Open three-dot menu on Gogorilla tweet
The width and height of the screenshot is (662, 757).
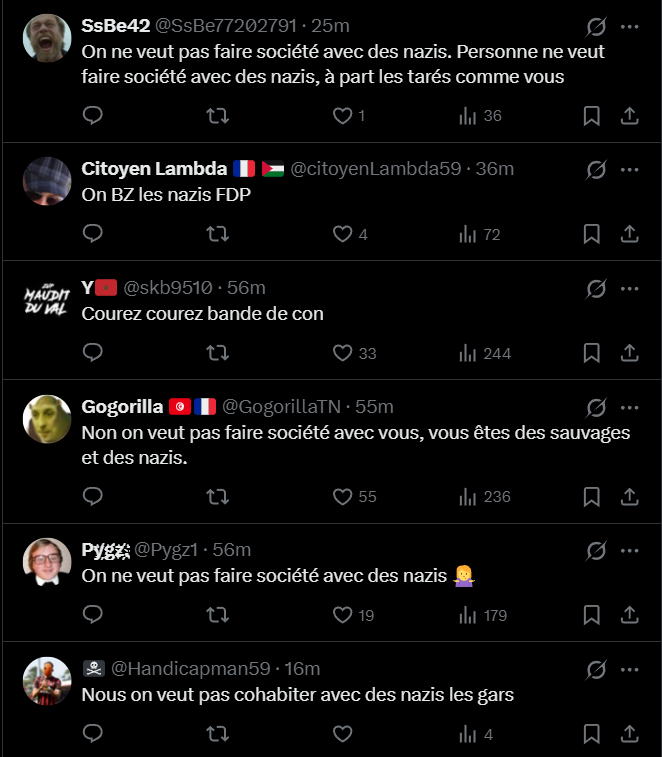pos(629,407)
